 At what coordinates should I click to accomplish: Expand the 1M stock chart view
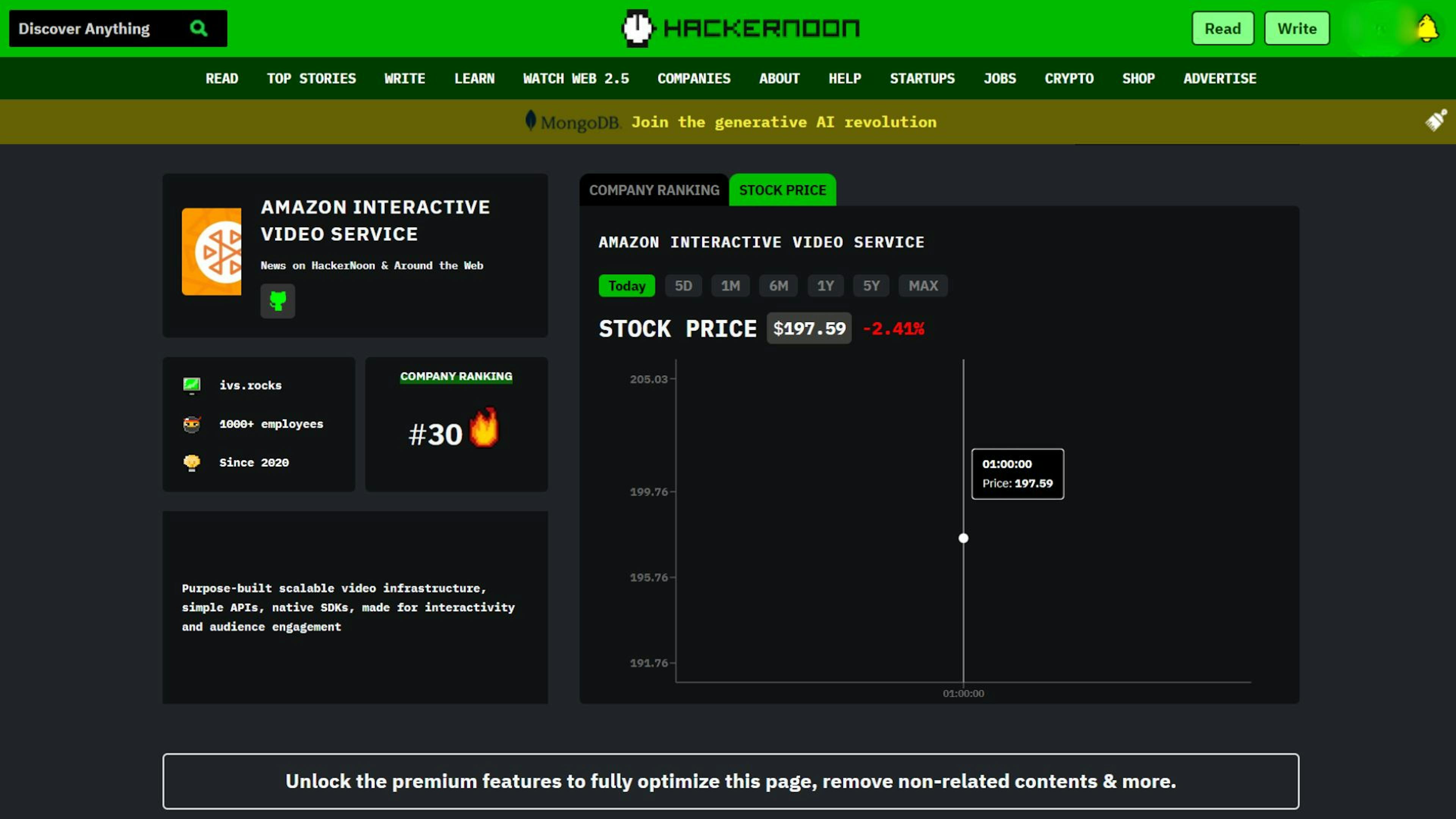730,285
